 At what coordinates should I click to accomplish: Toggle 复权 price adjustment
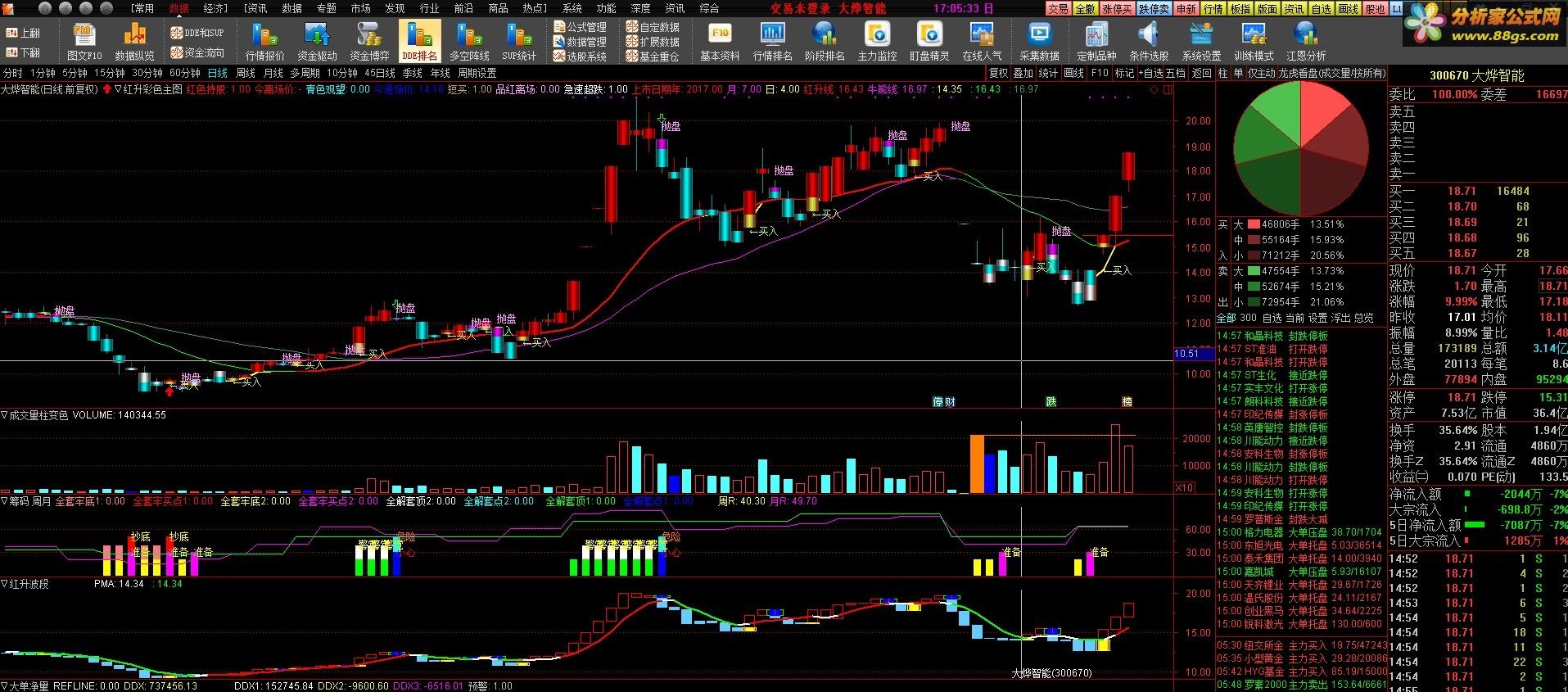[998, 73]
